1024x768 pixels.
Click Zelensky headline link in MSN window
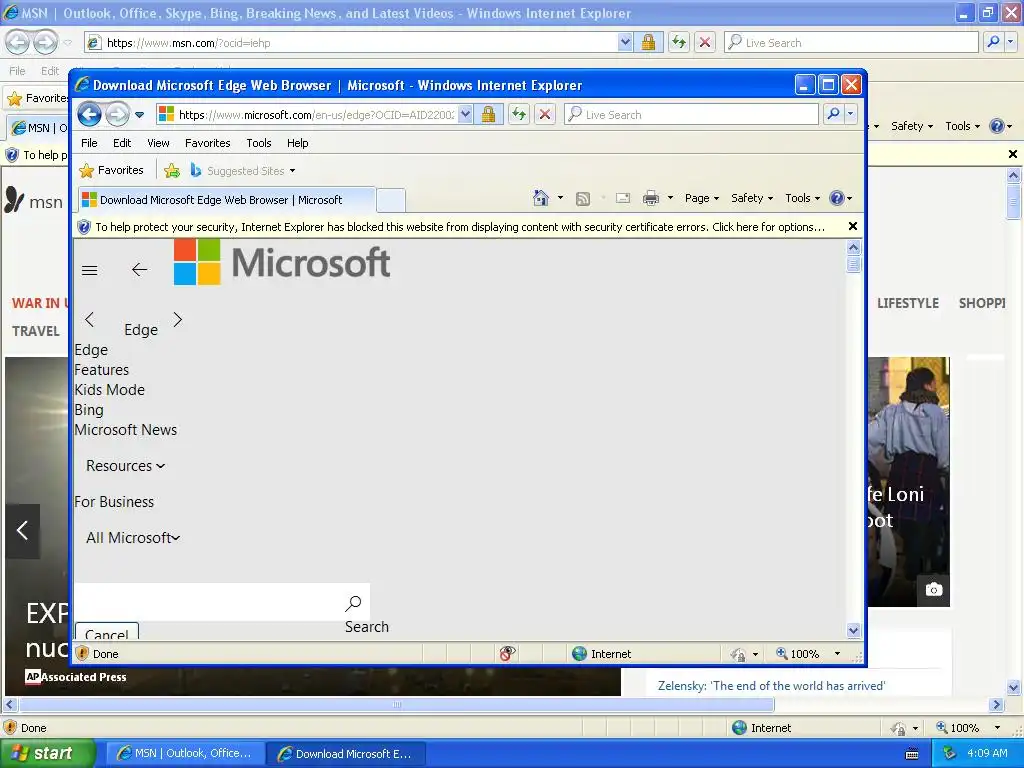[x=771, y=686]
